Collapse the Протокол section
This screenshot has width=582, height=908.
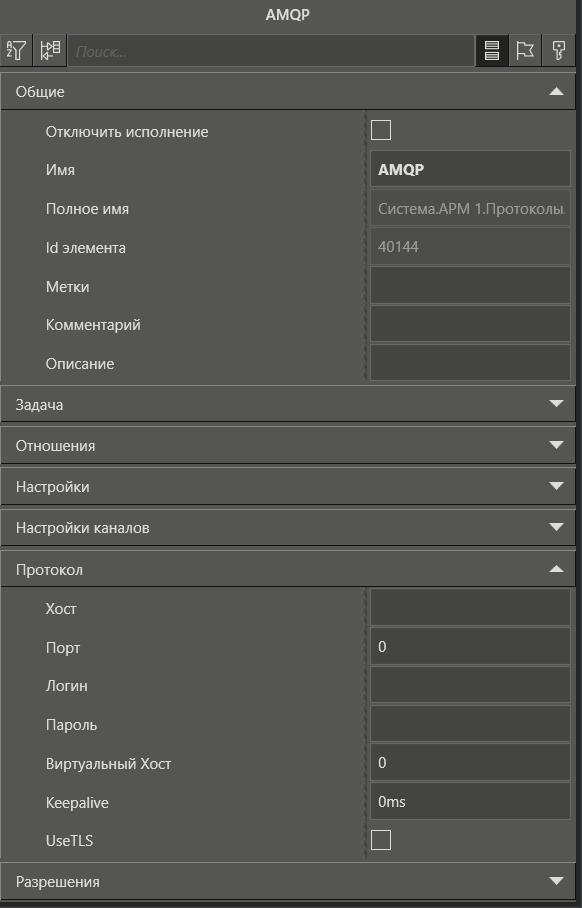(557, 569)
